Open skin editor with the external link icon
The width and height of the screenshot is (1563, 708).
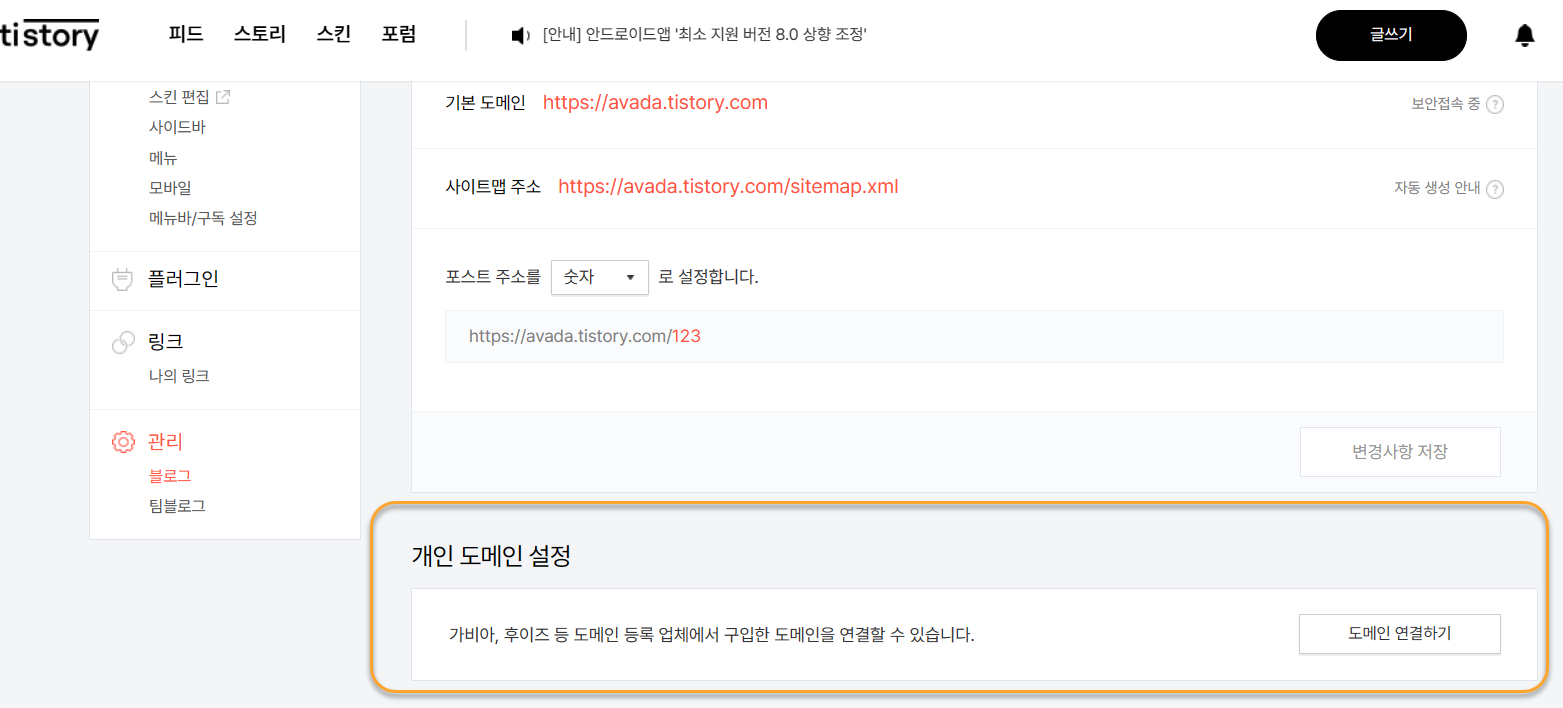(x=220, y=95)
